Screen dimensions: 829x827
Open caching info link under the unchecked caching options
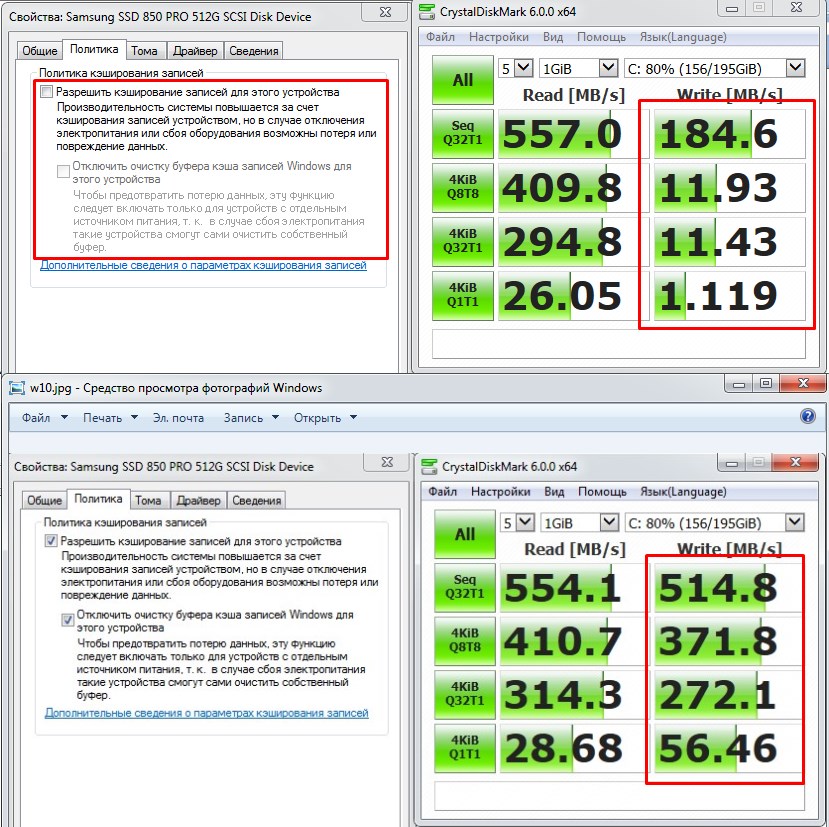point(204,265)
